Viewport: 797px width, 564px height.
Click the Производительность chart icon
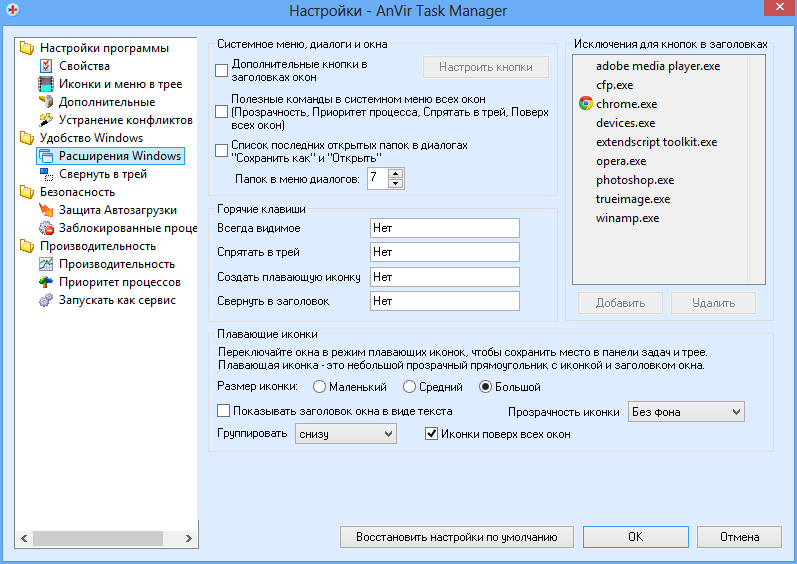click(x=46, y=264)
